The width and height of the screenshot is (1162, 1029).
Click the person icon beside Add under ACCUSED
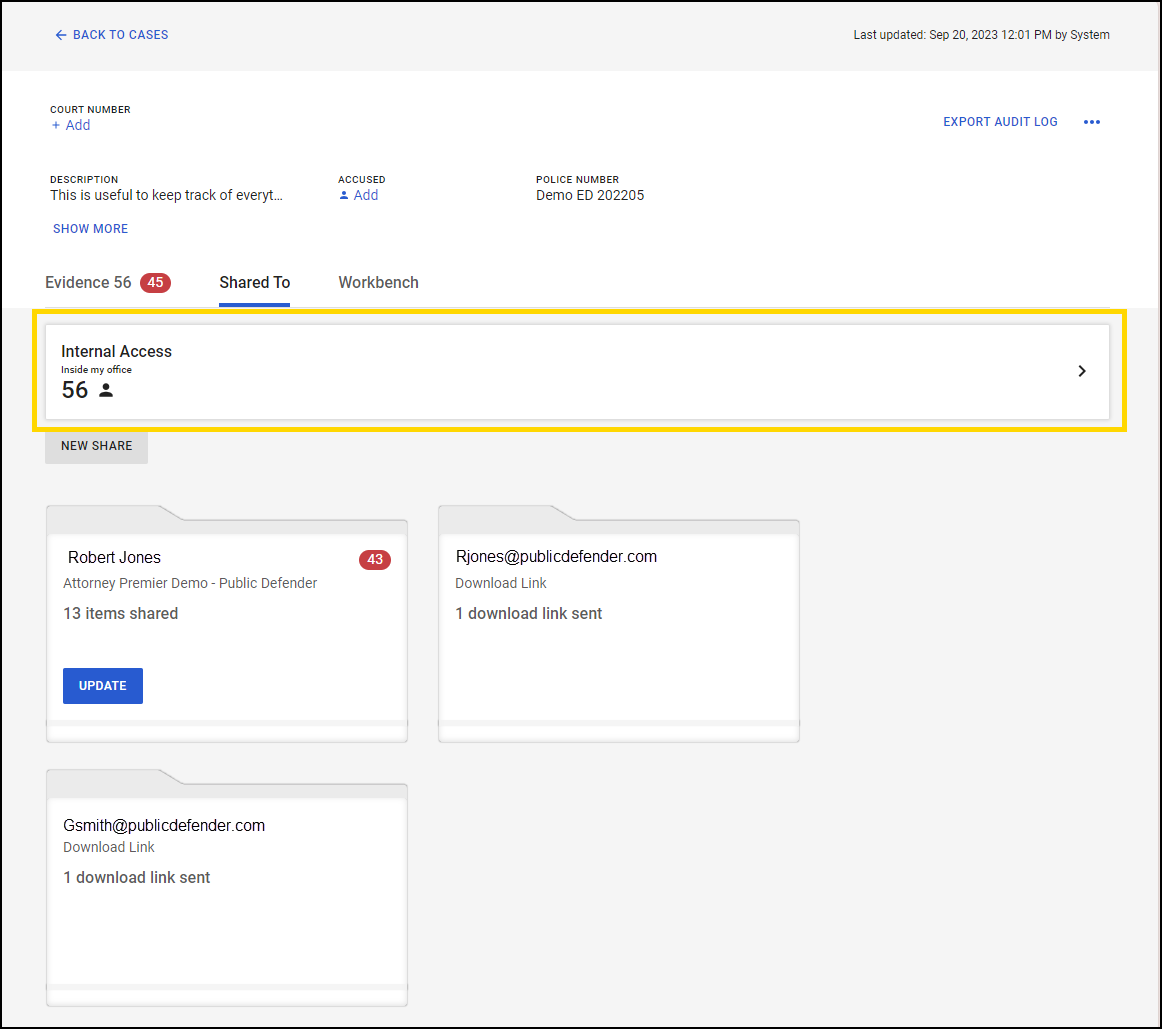[344, 195]
